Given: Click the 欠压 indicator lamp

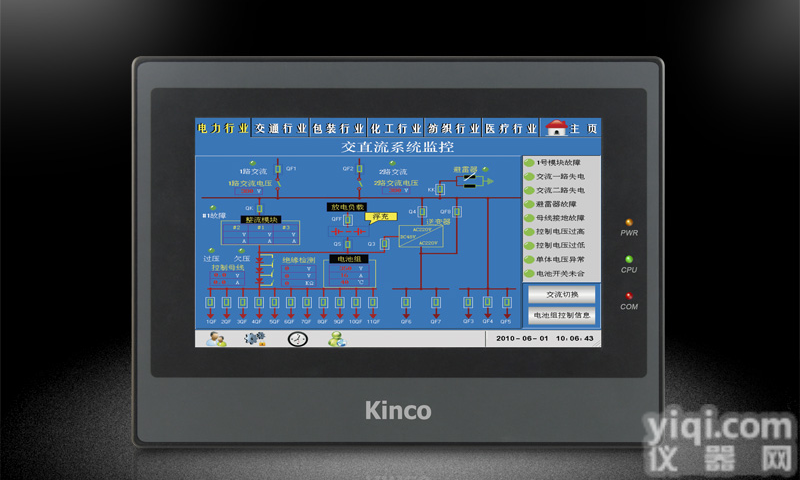Looking at the screenshot, I should (x=242, y=250).
